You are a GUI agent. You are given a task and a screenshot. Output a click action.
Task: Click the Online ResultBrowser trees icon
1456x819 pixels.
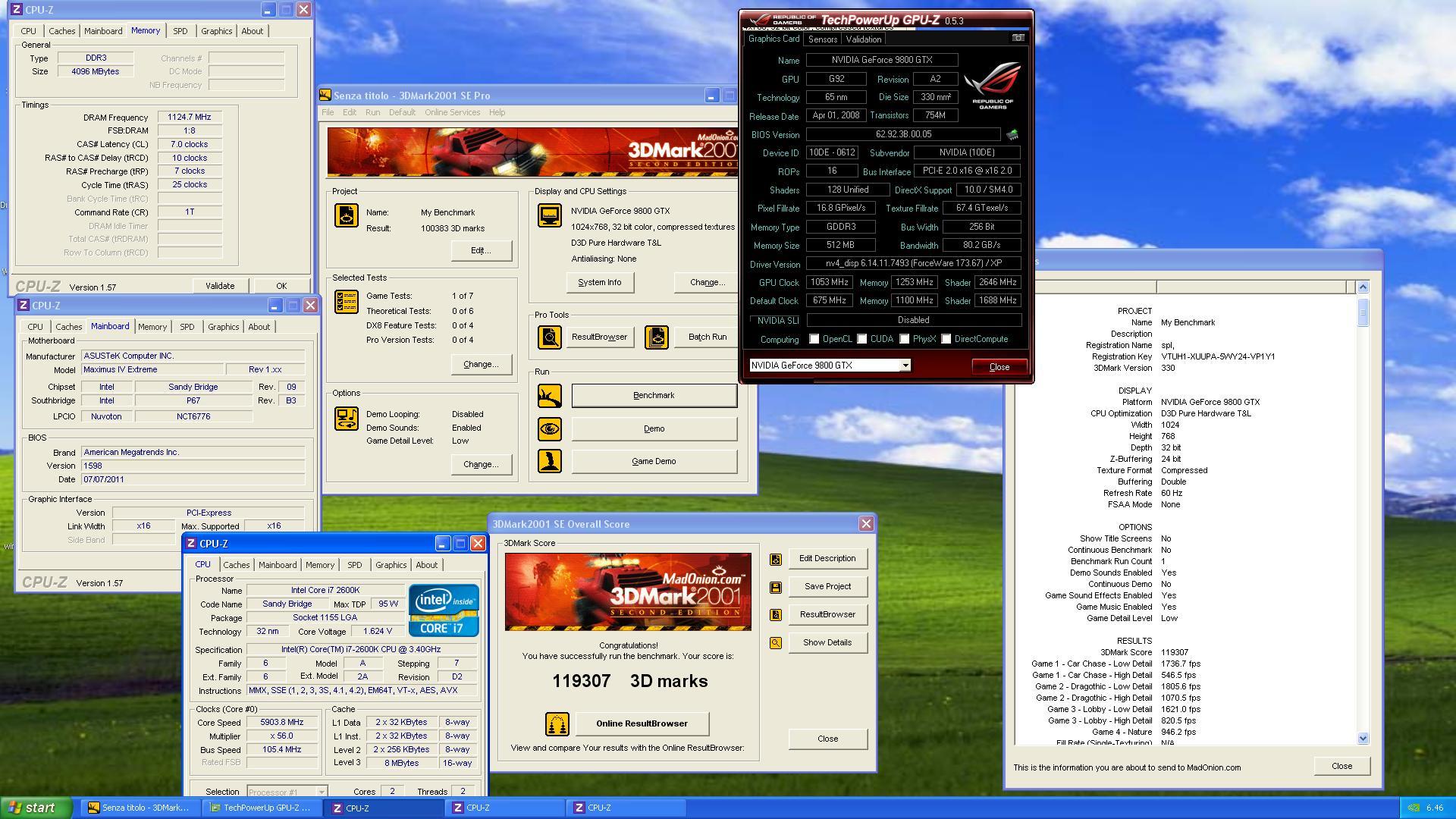coord(557,724)
